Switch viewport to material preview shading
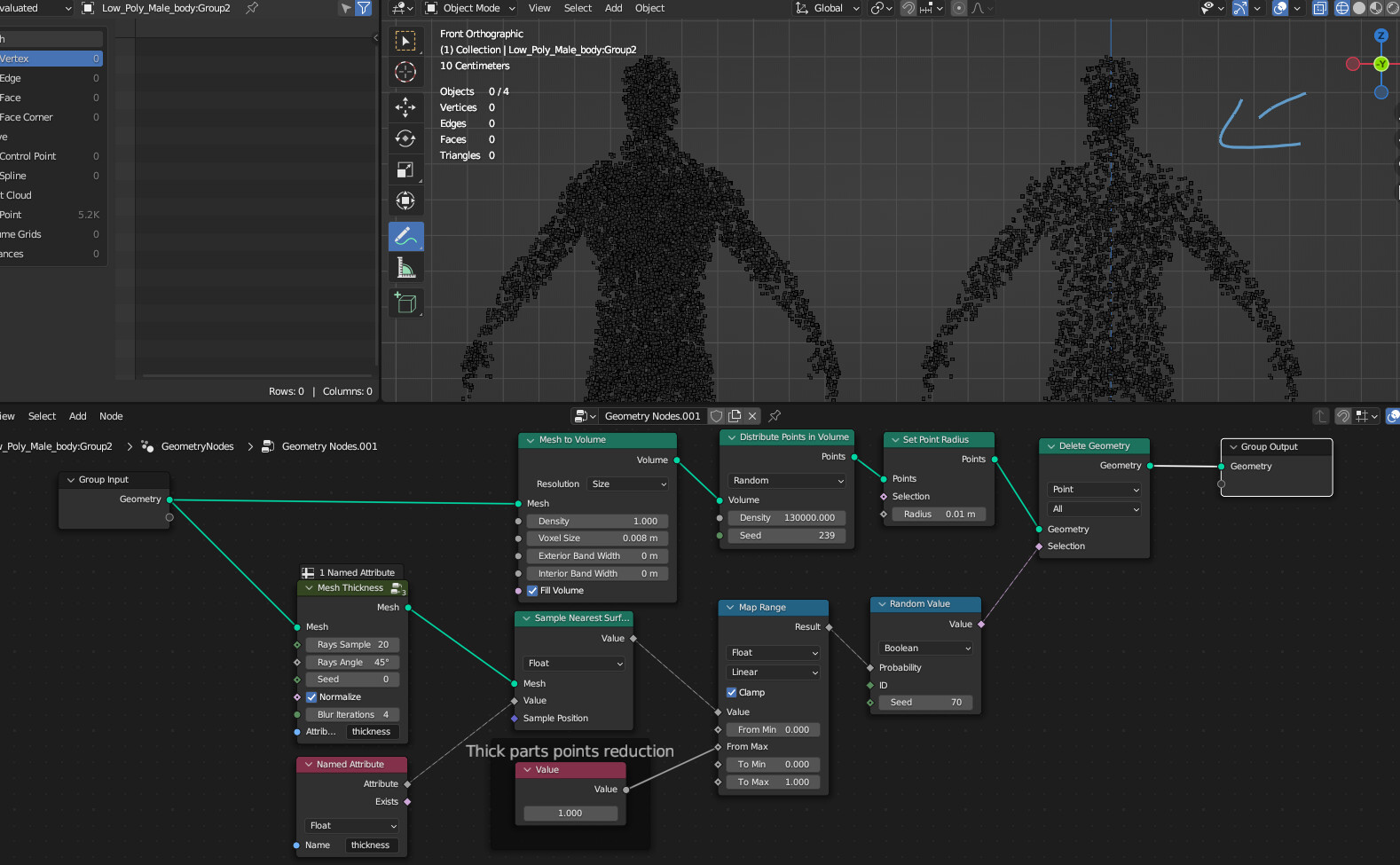1400x865 pixels. point(1376,8)
